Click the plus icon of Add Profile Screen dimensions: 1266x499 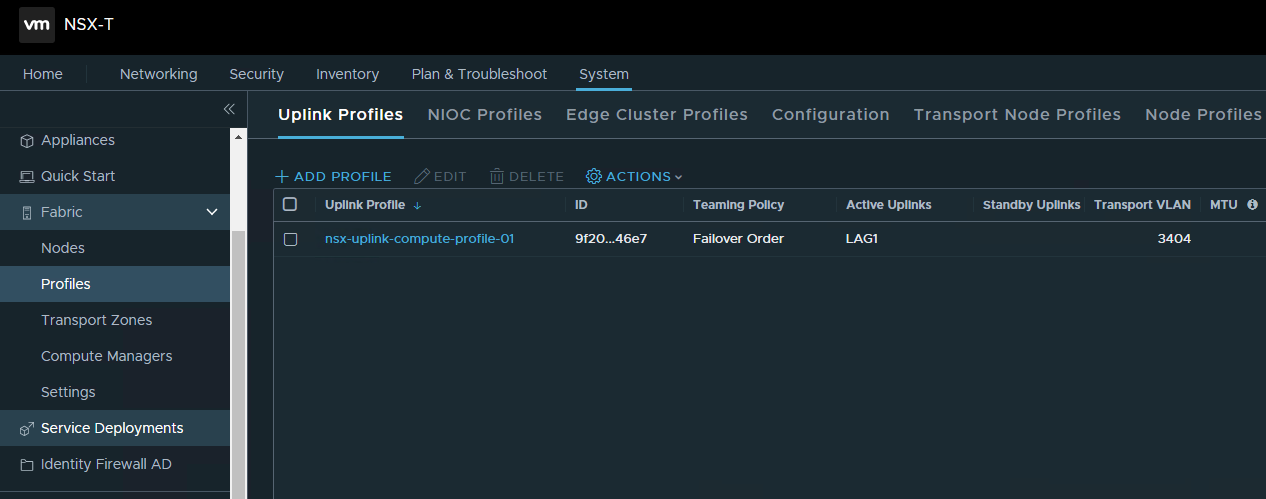(x=282, y=176)
